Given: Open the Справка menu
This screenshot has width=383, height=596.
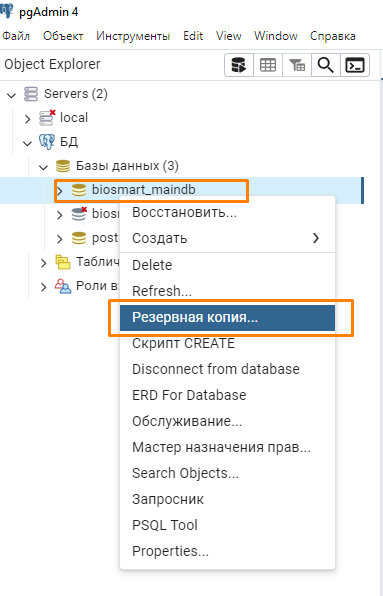Looking at the screenshot, I should coord(333,36).
